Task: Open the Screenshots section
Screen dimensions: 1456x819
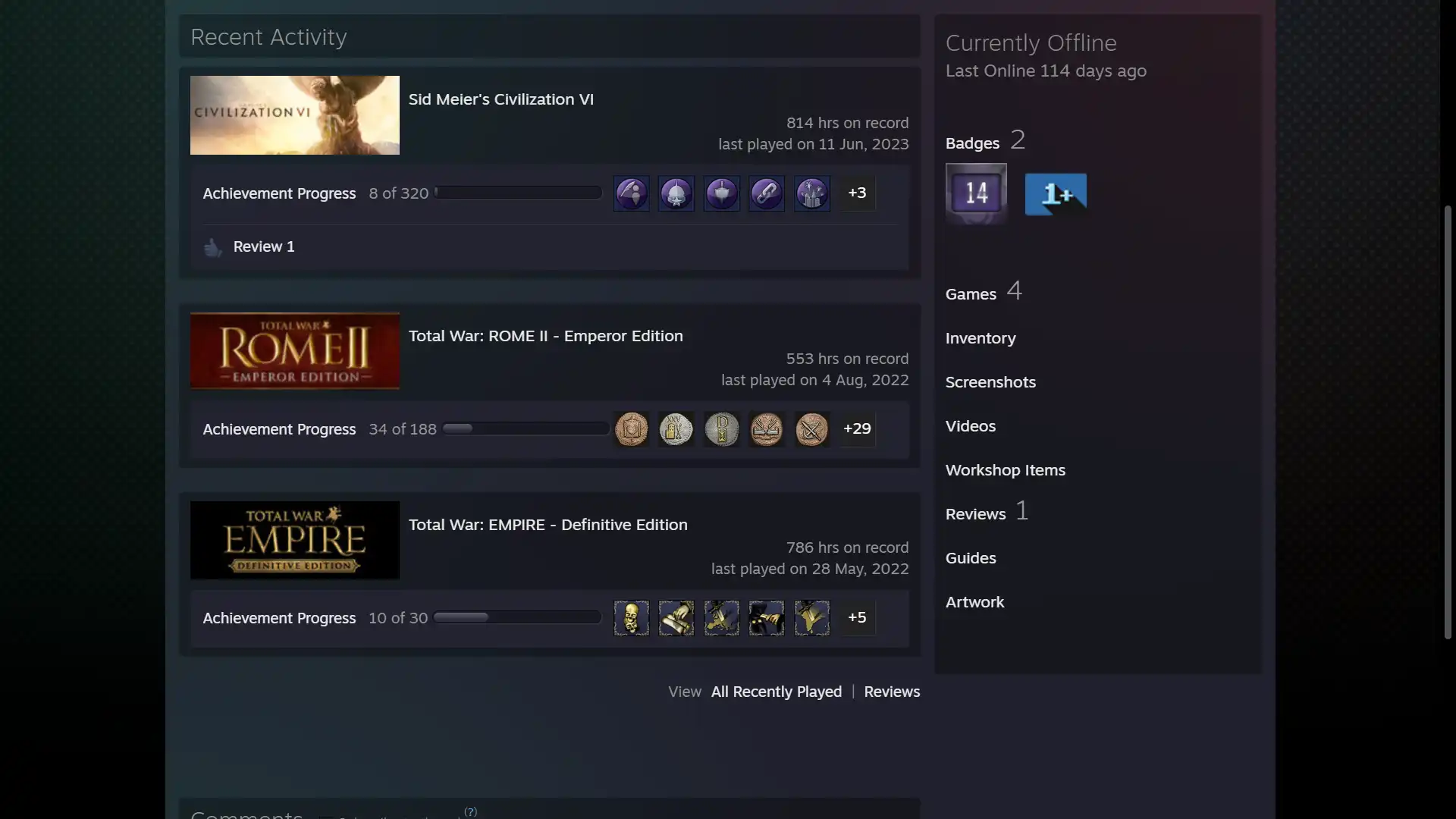Action: tap(990, 383)
